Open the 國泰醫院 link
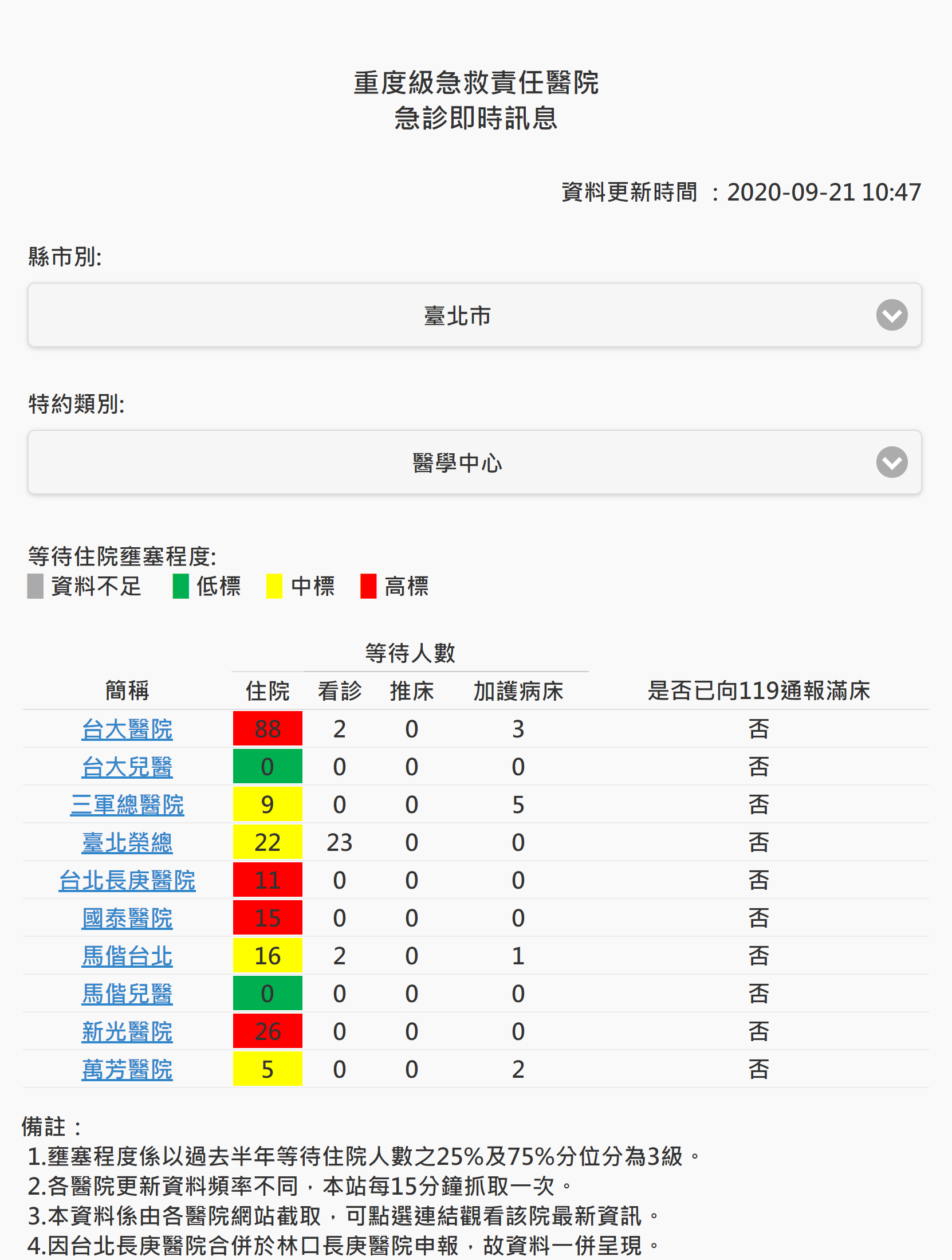The width and height of the screenshot is (952, 1260). pyautogui.click(x=127, y=918)
